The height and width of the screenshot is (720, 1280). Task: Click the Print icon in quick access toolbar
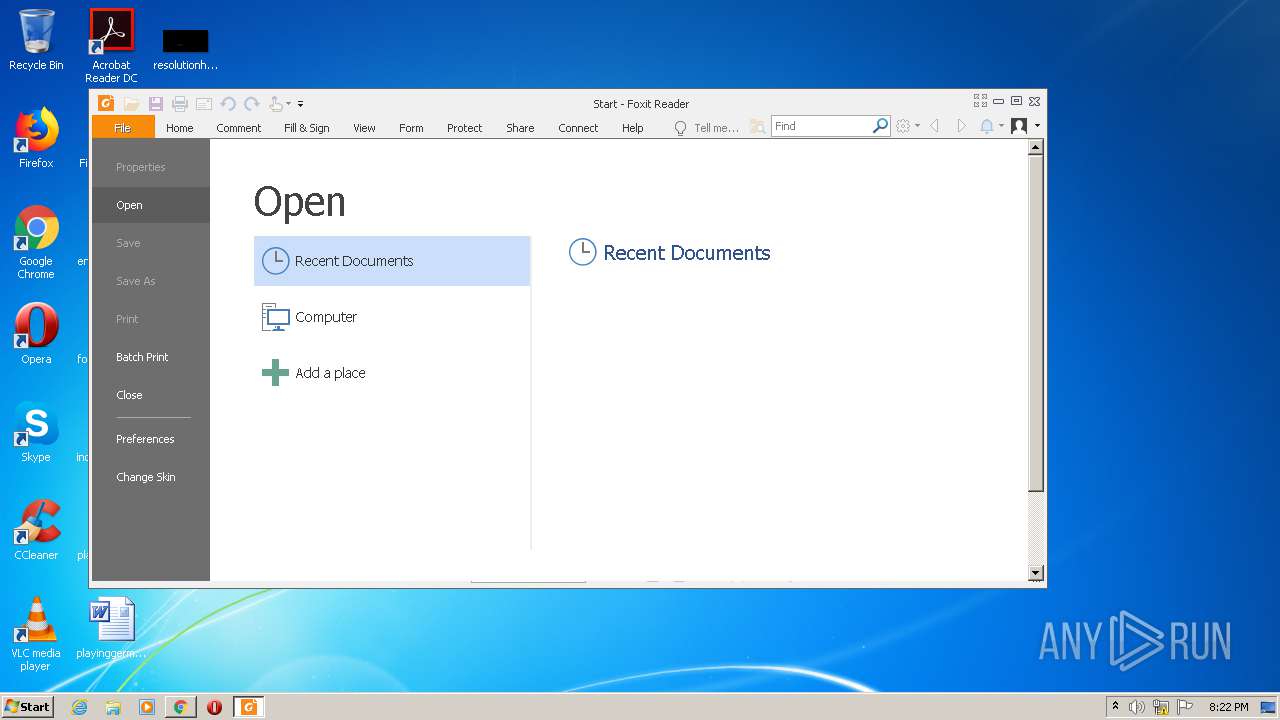[180, 103]
